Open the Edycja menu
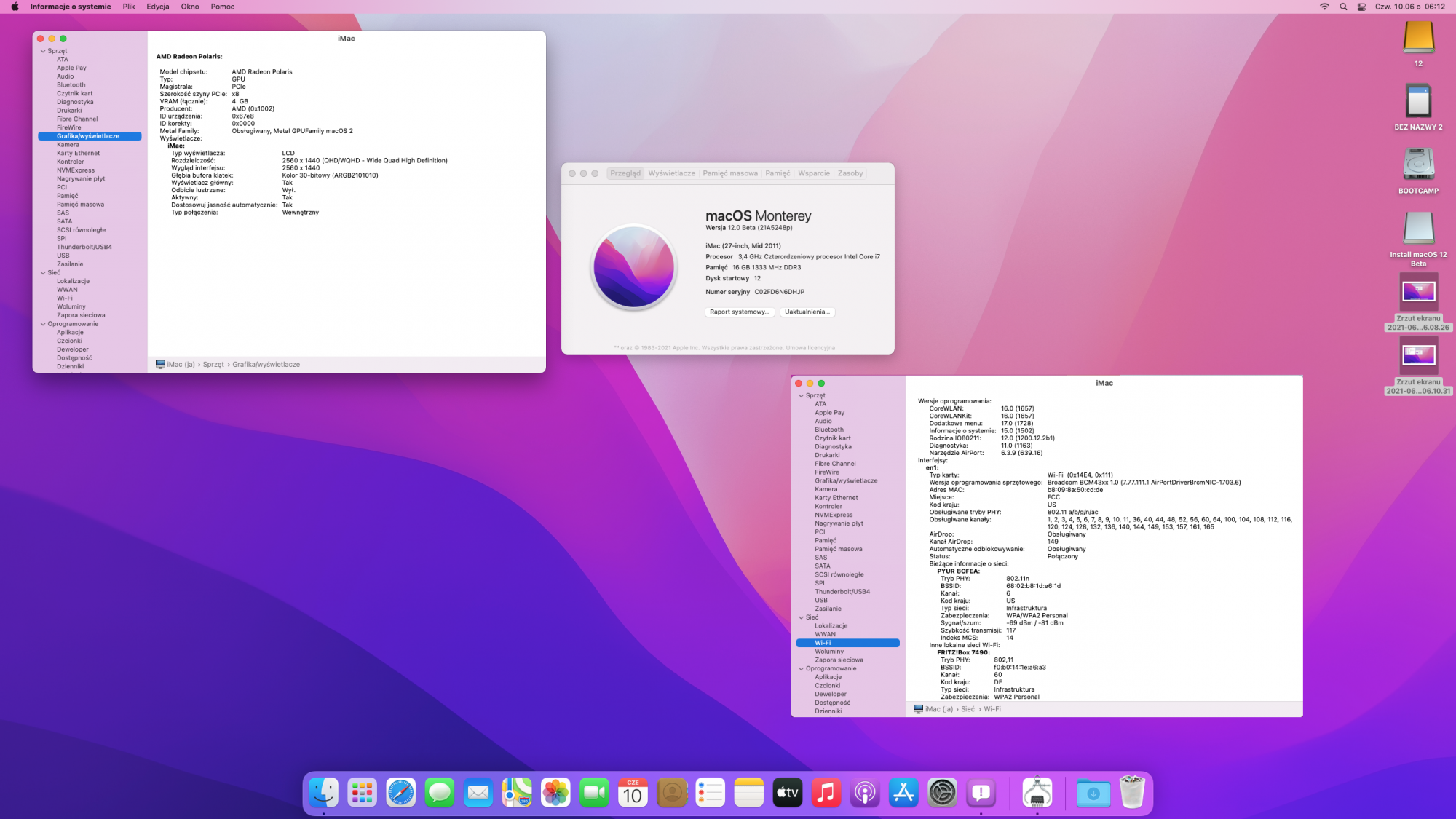The width and height of the screenshot is (1456, 819). point(157,7)
